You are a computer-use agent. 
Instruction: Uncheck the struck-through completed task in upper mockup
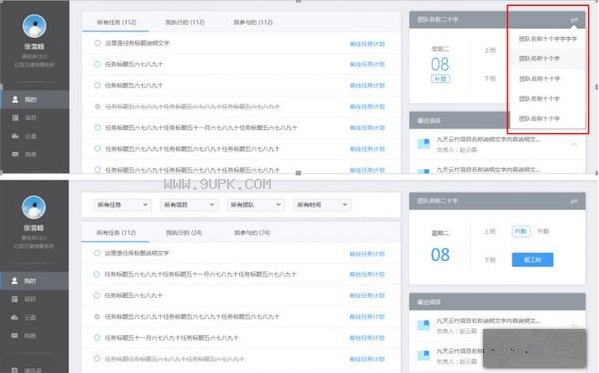point(97,107)
